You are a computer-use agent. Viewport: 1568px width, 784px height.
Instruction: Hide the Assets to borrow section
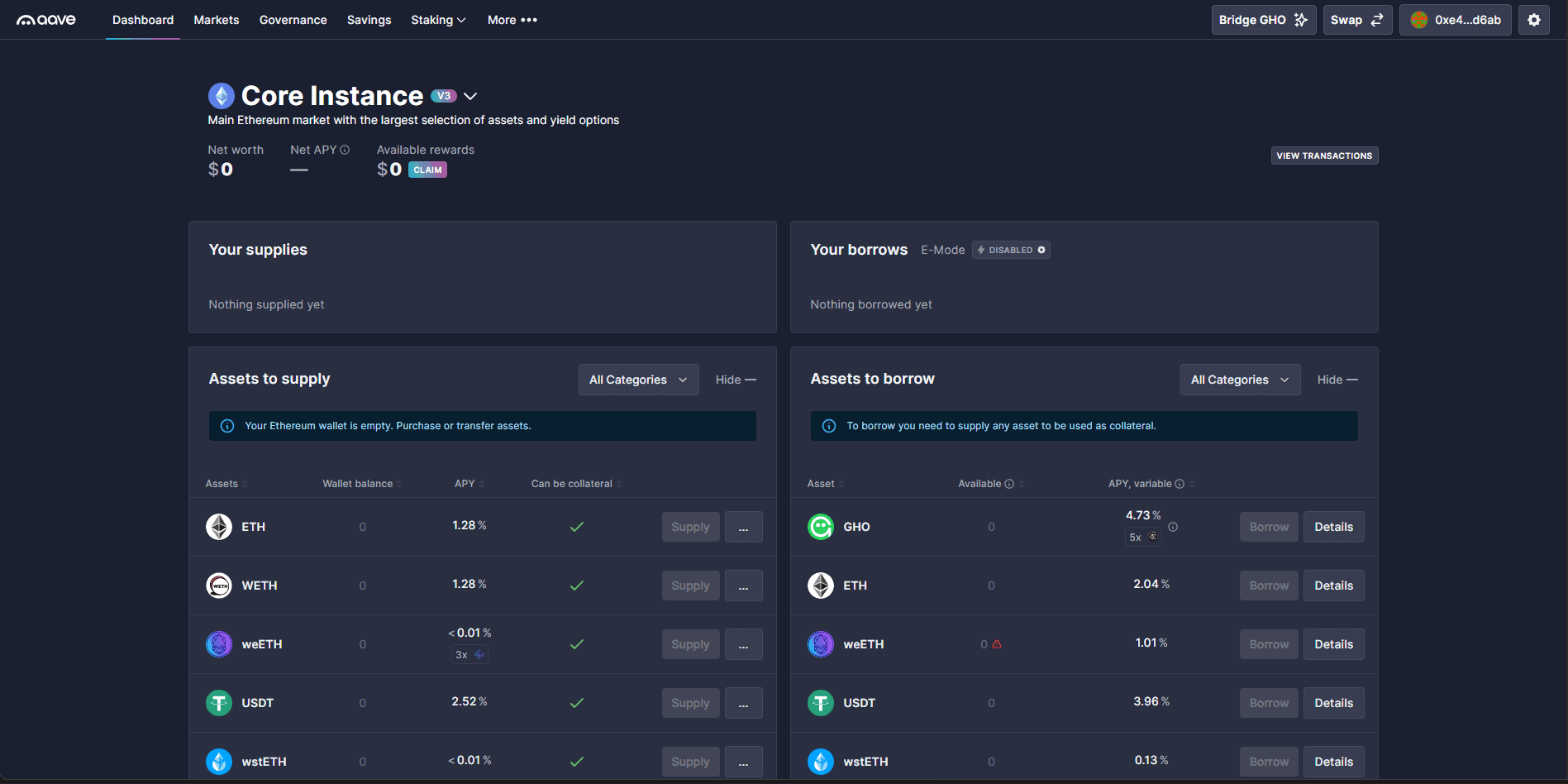(x=1337, y=380)
